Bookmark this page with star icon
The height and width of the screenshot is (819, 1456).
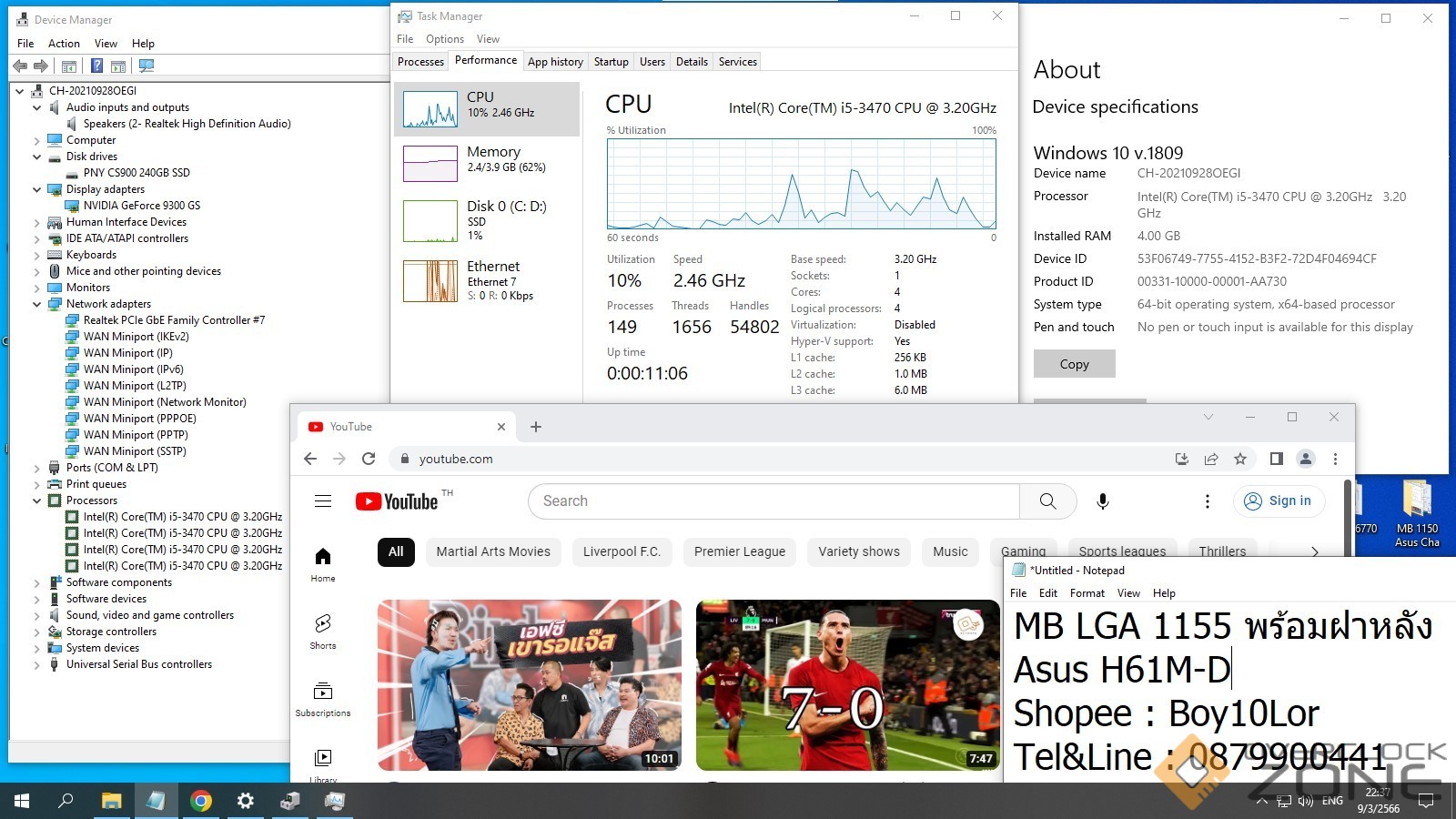[1240, 459]
